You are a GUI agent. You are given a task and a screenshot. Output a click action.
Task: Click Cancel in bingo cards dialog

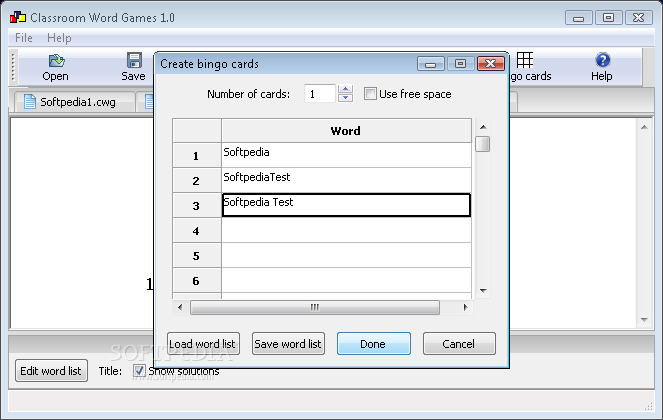tap(459, 343)
